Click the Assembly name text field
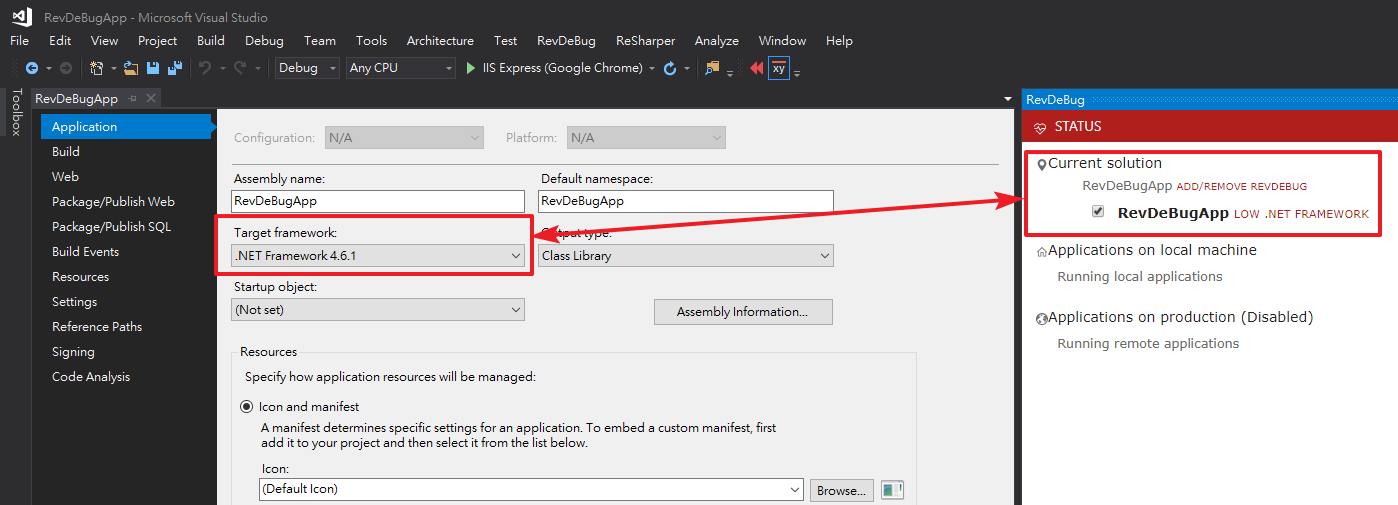 click(x=378, y=200)
